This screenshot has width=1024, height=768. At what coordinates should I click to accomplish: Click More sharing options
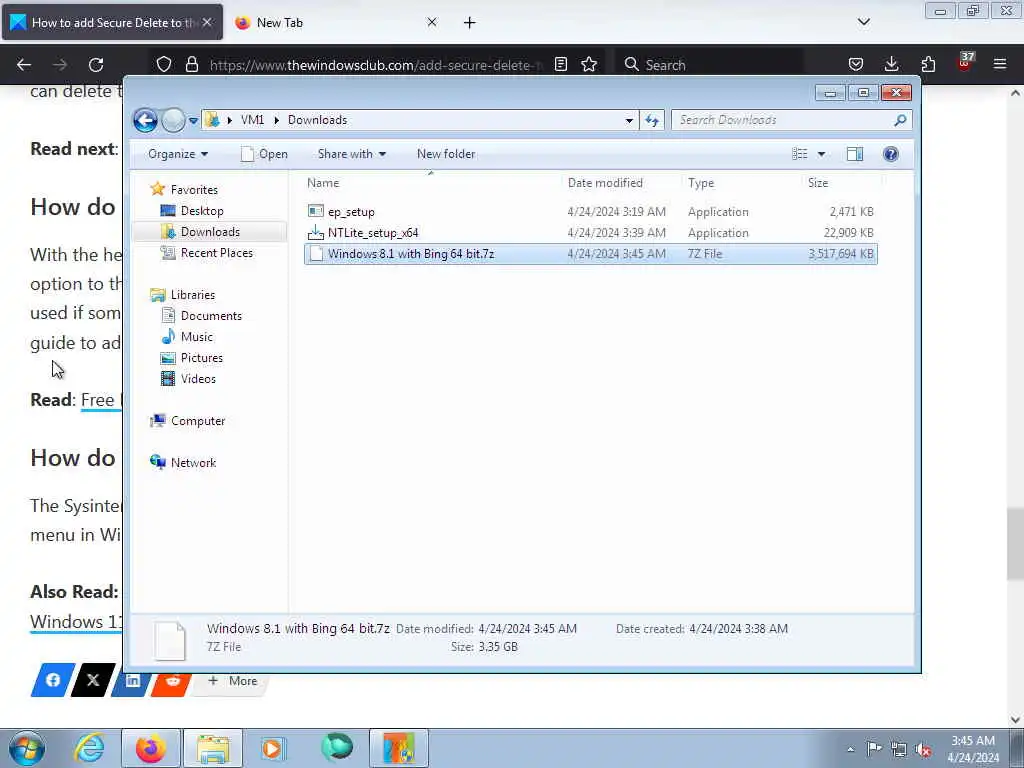[x=232, y=680]
